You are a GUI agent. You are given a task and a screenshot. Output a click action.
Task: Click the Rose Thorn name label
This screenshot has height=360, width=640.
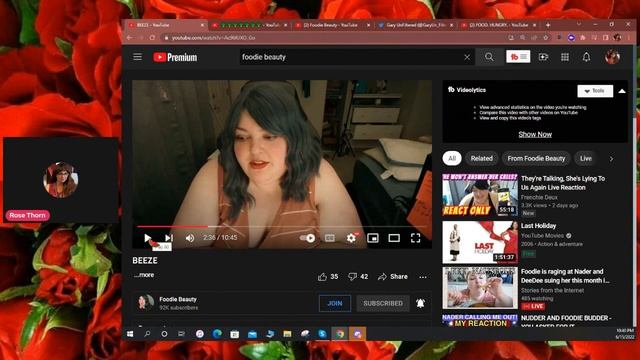(x=27, y=215)
